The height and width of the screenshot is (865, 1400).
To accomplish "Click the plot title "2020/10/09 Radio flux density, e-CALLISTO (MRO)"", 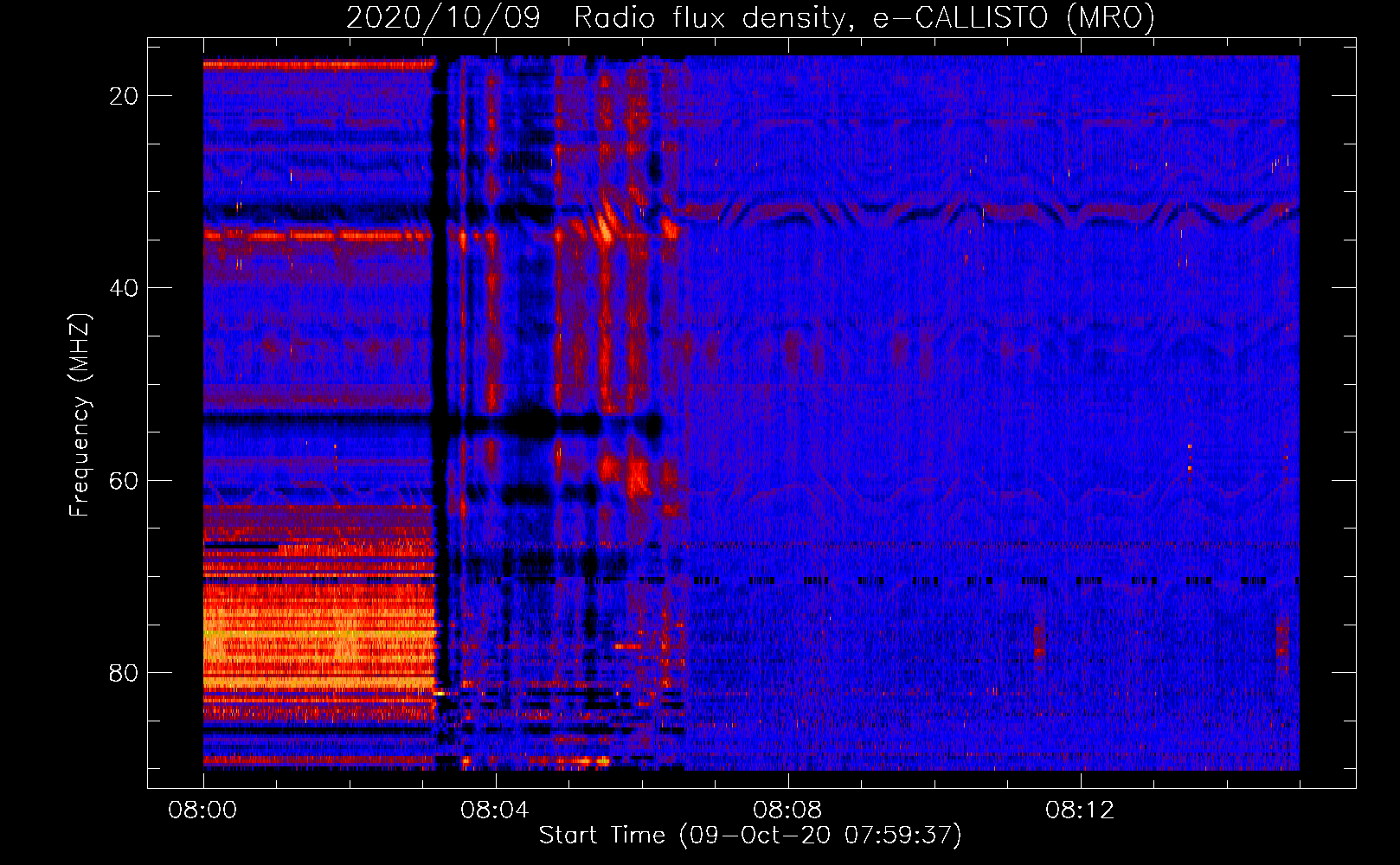I will (750, 17).
